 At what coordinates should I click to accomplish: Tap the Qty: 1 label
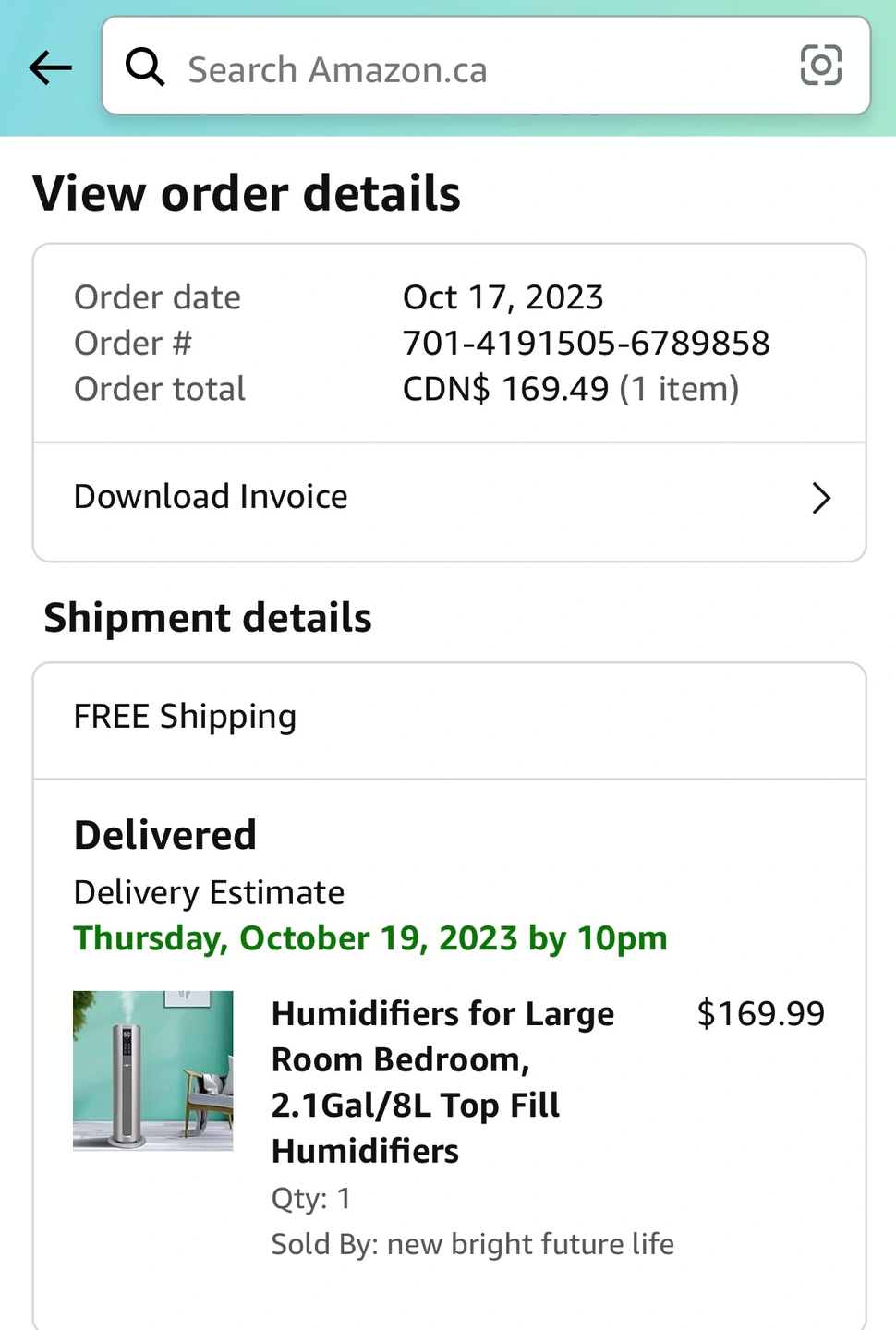[x=310, y=1199]
